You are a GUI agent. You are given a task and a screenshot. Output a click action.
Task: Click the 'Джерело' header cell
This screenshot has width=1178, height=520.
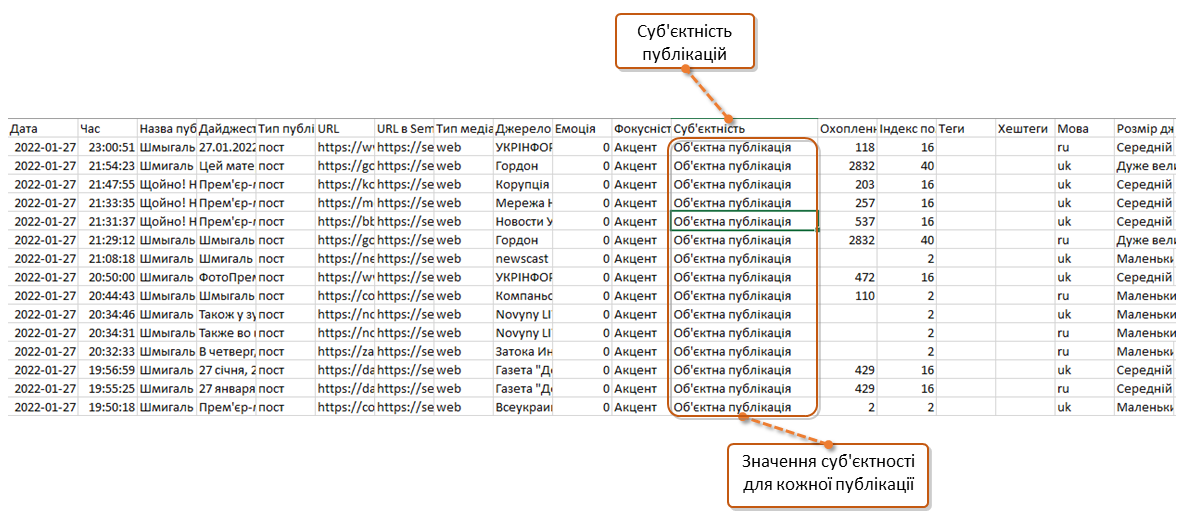[523, 128]
